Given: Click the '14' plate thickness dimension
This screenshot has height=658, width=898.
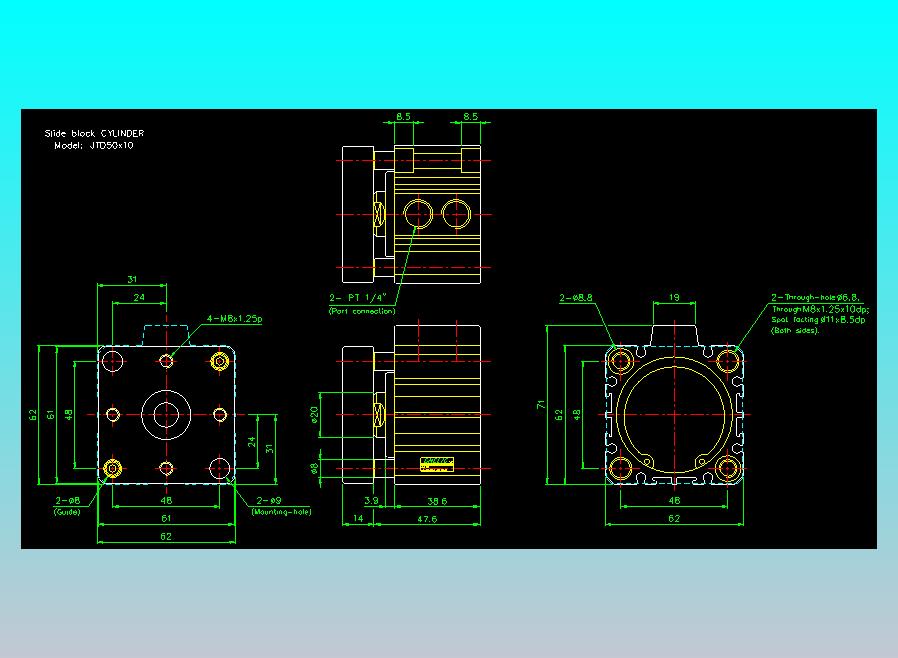Looking at the screenshot, I should 358,518.
